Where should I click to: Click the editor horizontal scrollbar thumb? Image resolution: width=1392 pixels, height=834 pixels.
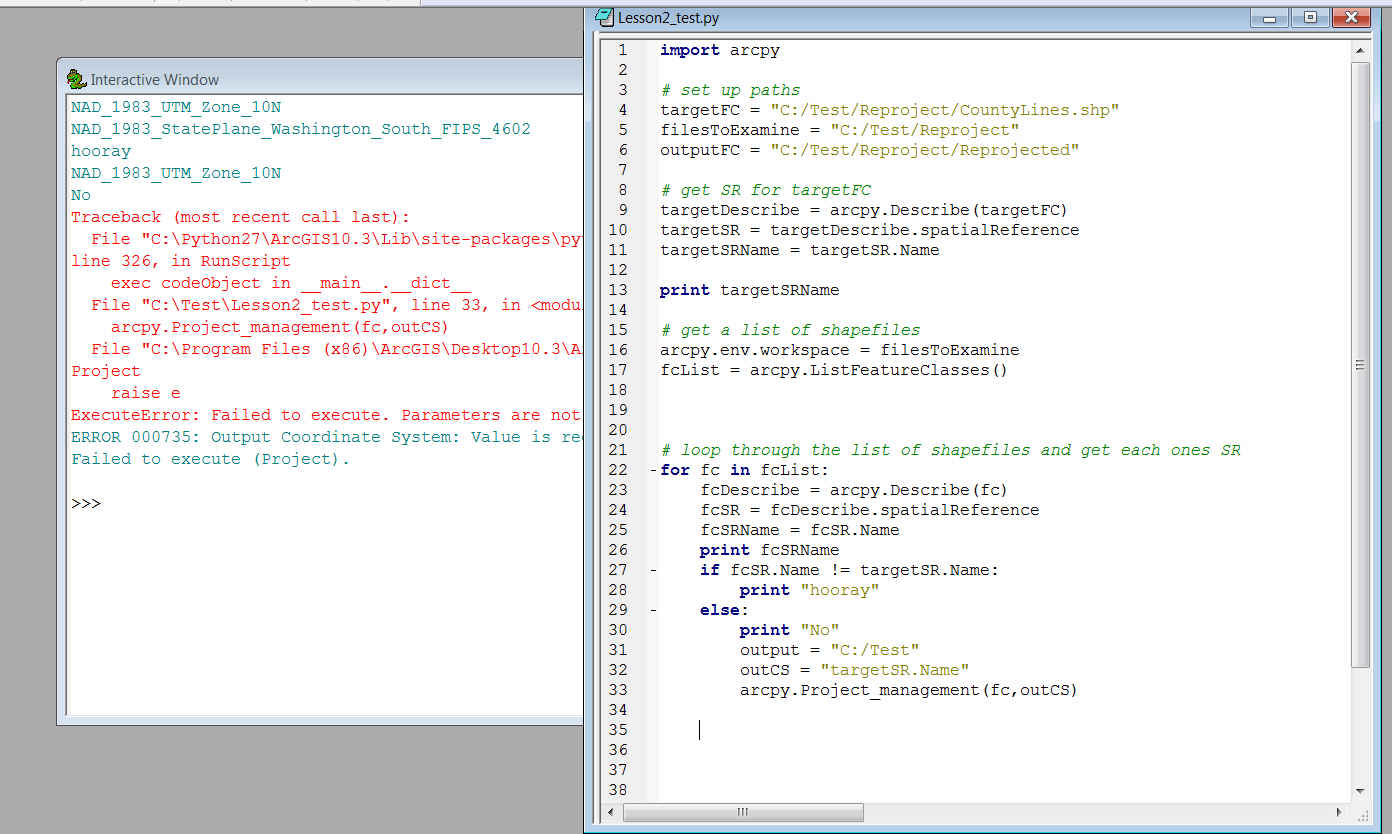point(742,812)
